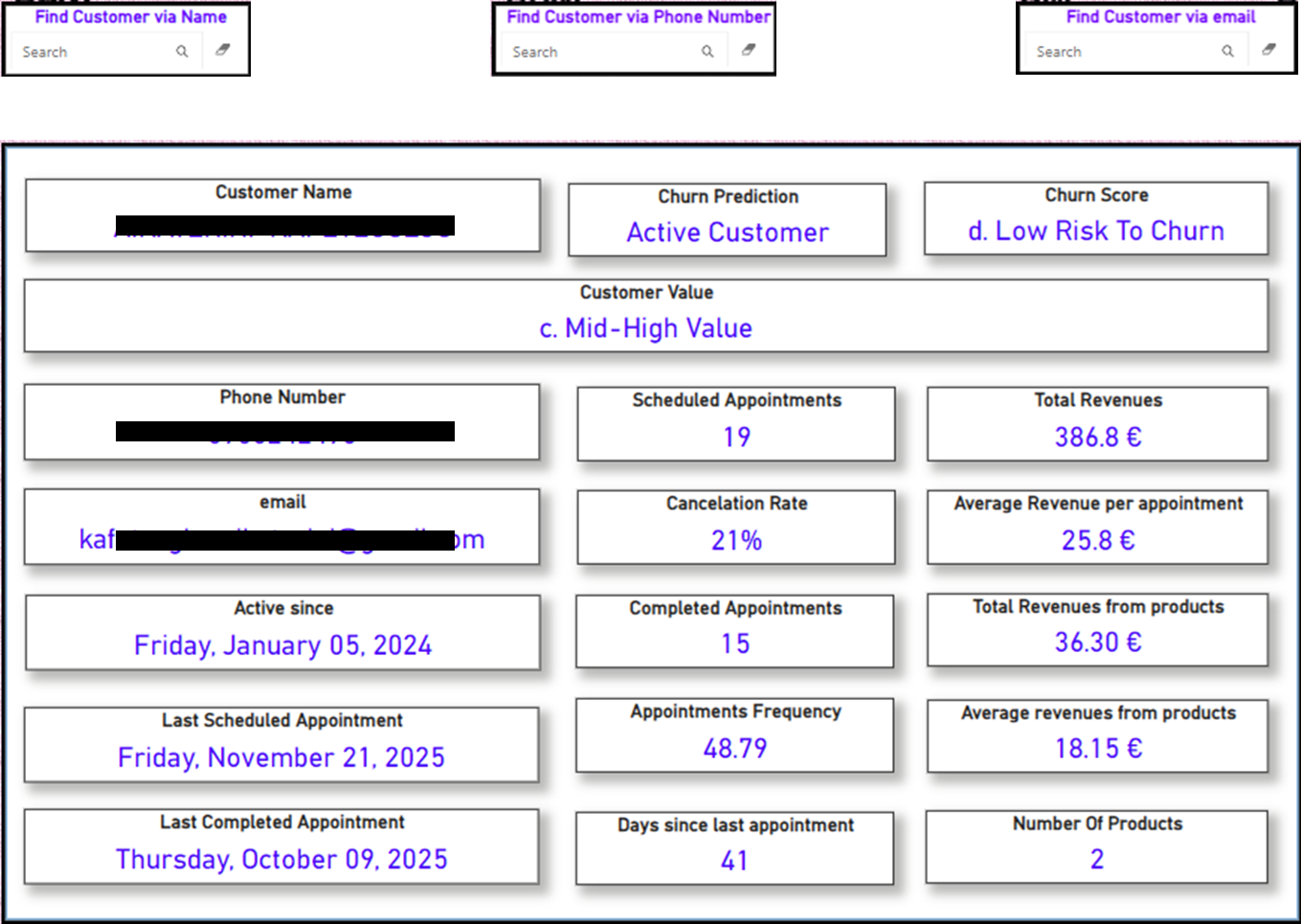Click the 'Find Customer via email' title

click(1161, 17)
